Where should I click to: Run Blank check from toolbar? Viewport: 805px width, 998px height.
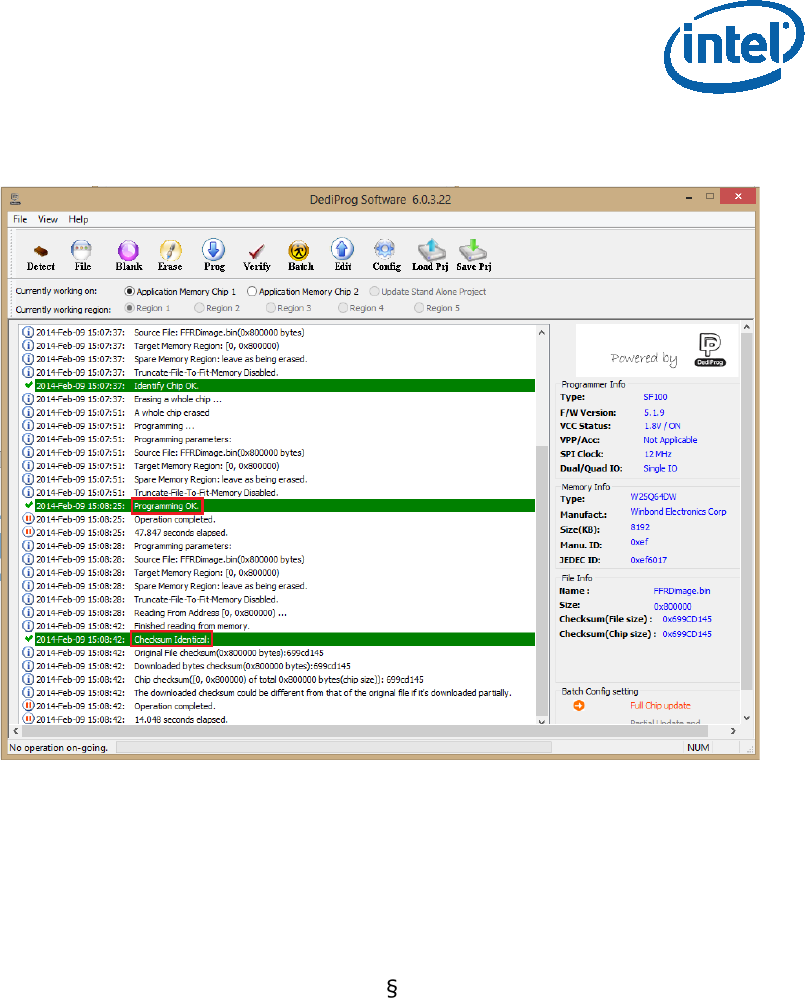(129, 255)
